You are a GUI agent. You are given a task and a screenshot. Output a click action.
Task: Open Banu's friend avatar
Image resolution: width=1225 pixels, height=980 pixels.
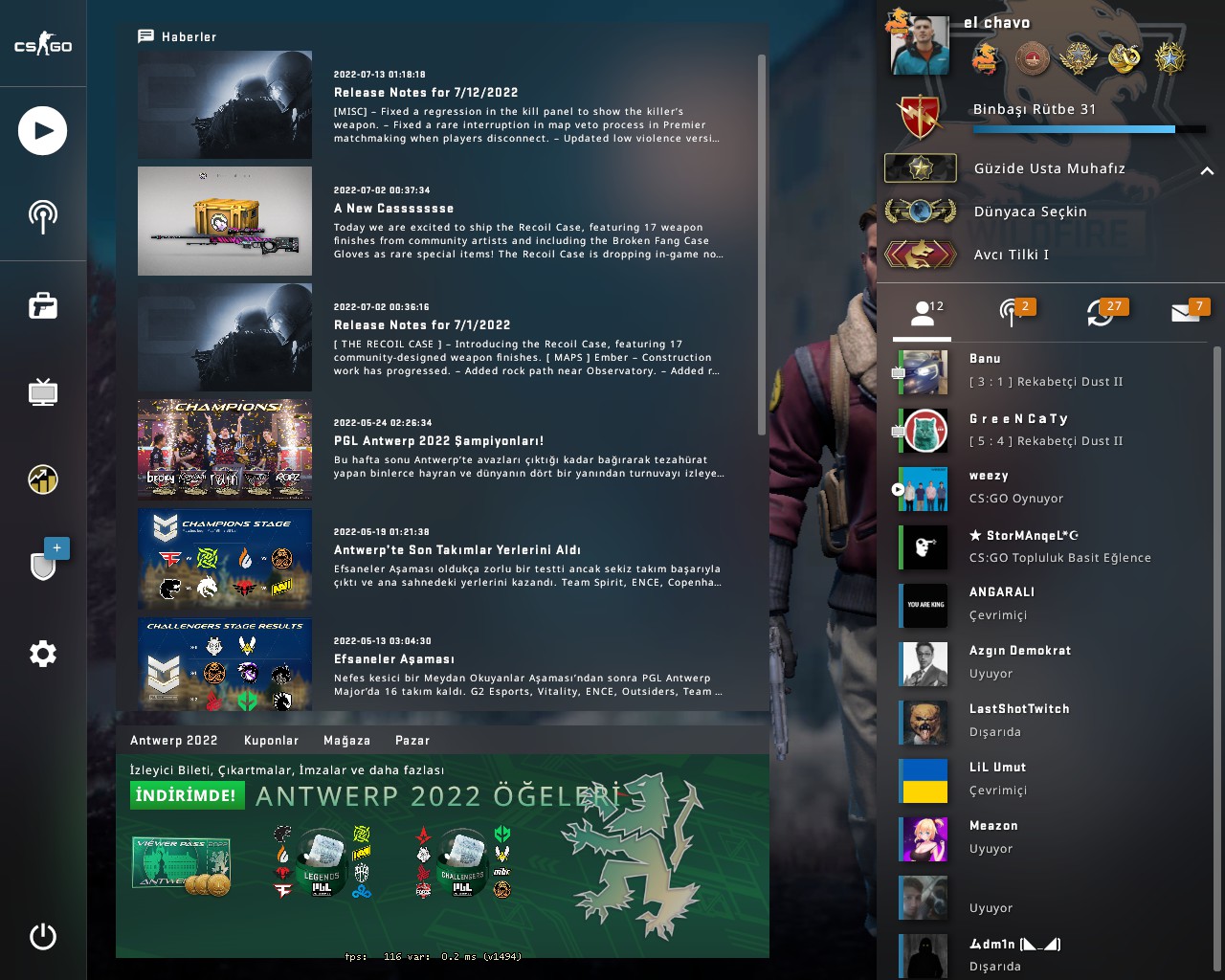[924, 372]
